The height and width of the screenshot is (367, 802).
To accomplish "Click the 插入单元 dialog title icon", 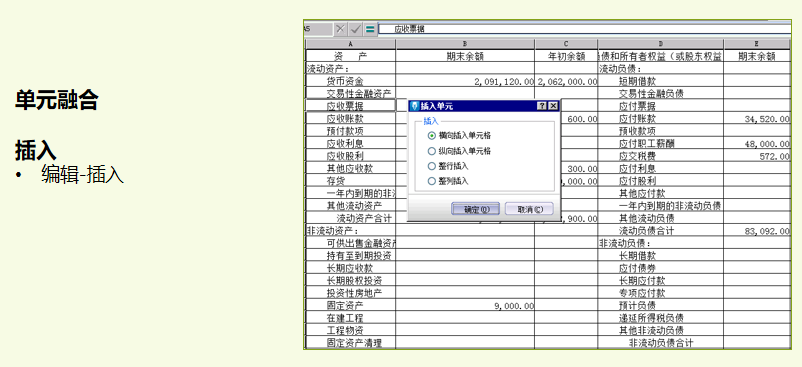I will tap(415, 106).
